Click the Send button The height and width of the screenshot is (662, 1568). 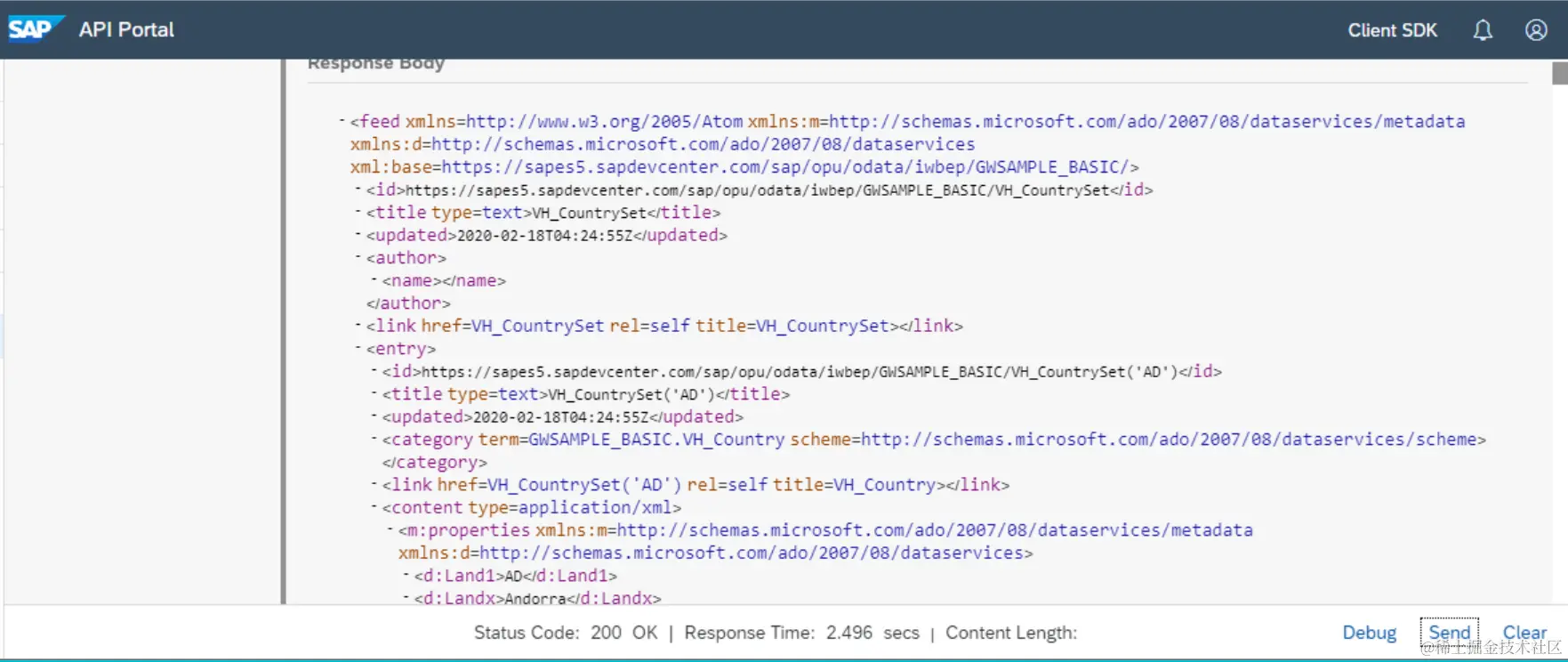1449,633
